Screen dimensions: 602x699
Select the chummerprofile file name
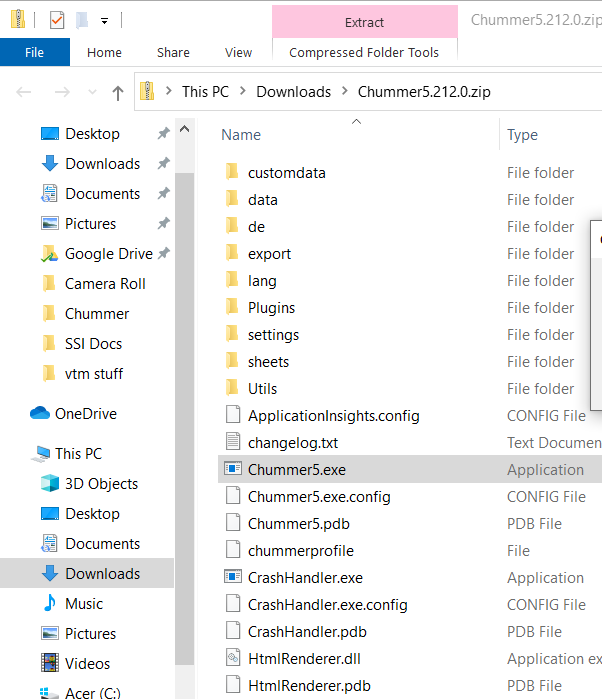pos(301,551)
